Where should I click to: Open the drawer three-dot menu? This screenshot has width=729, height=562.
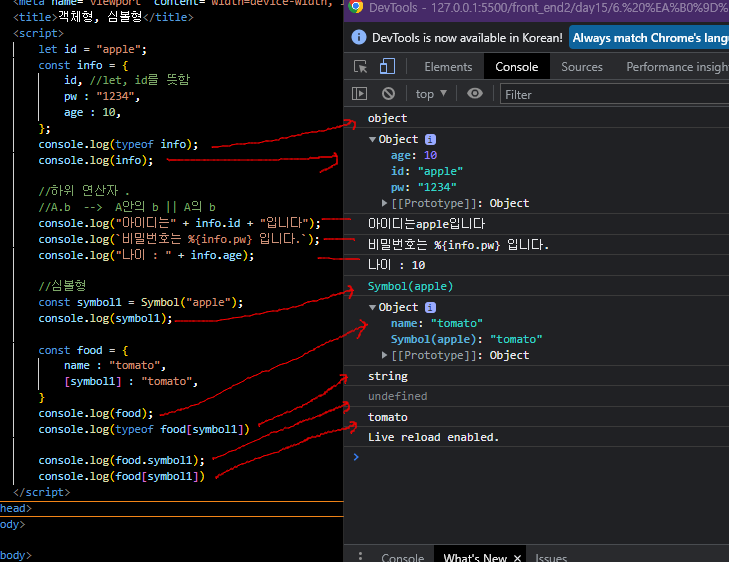[x=360, y=556]
